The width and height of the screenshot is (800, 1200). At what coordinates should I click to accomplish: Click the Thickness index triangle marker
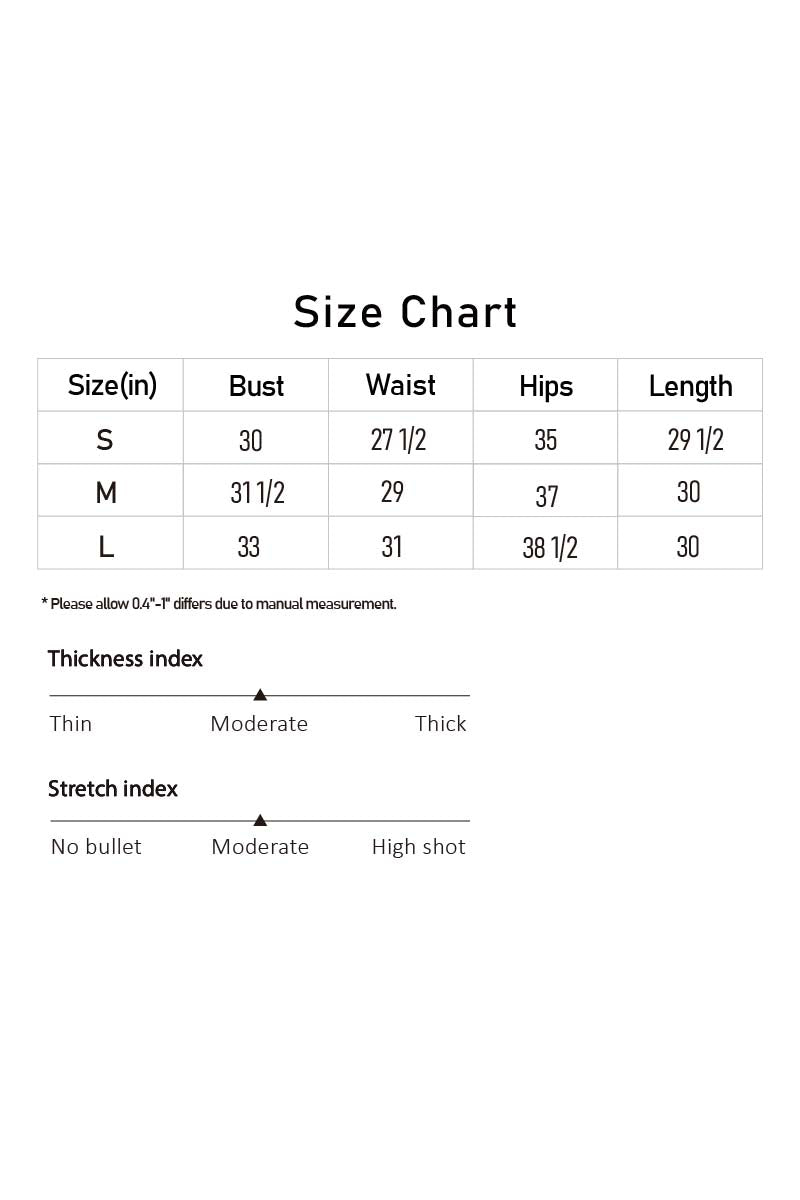pos(260,694)
